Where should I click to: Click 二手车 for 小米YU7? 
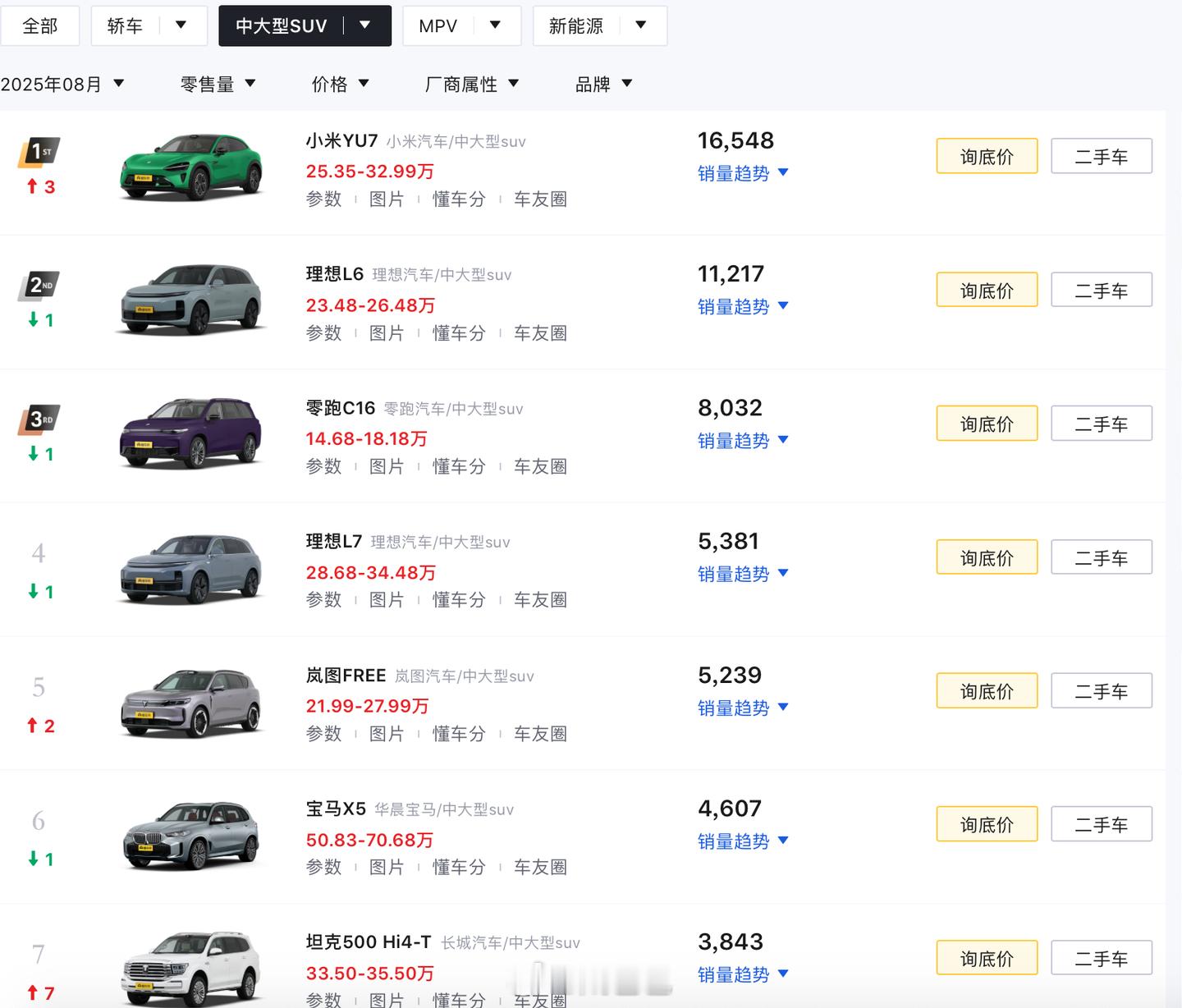tap(1102, 156)
